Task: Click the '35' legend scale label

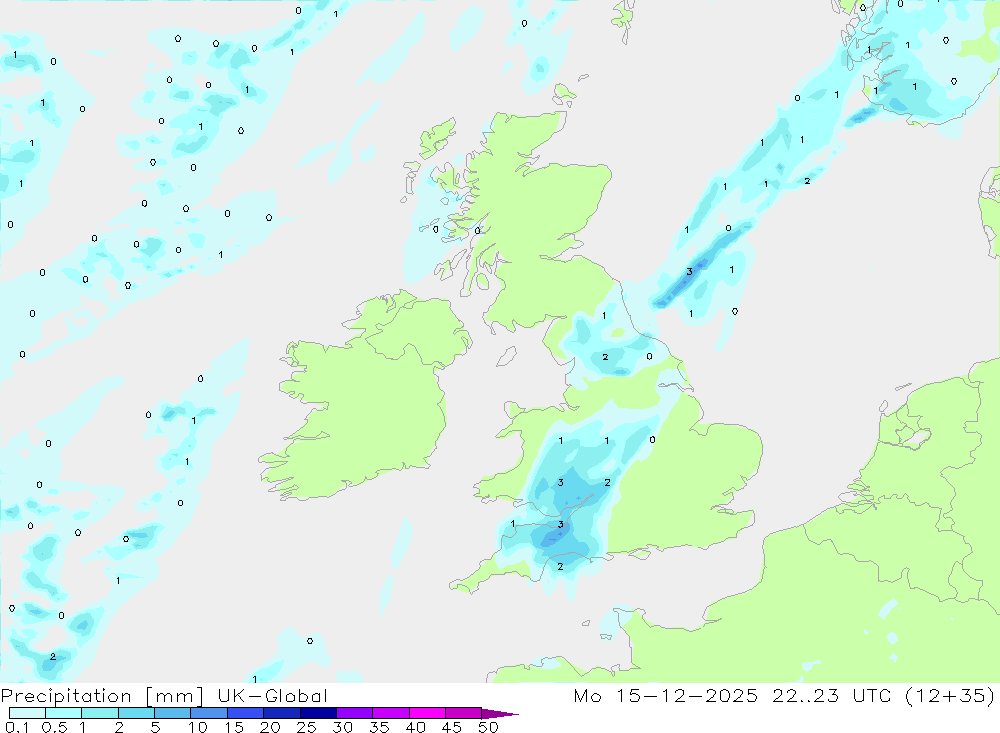Action: (379, 727)
